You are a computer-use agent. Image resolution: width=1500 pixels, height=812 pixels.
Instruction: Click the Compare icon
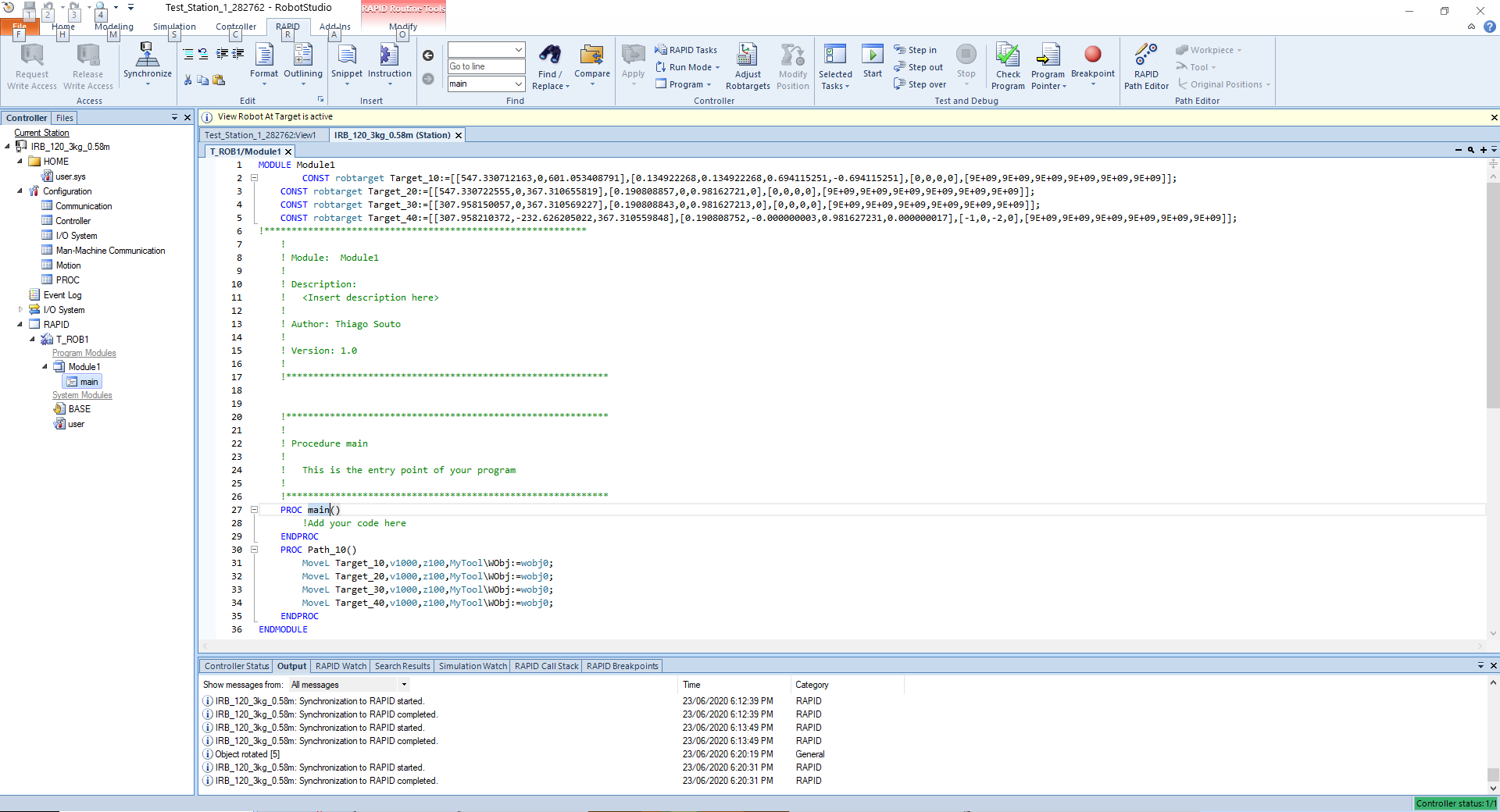pyautogui.click(x=591, y=56)
